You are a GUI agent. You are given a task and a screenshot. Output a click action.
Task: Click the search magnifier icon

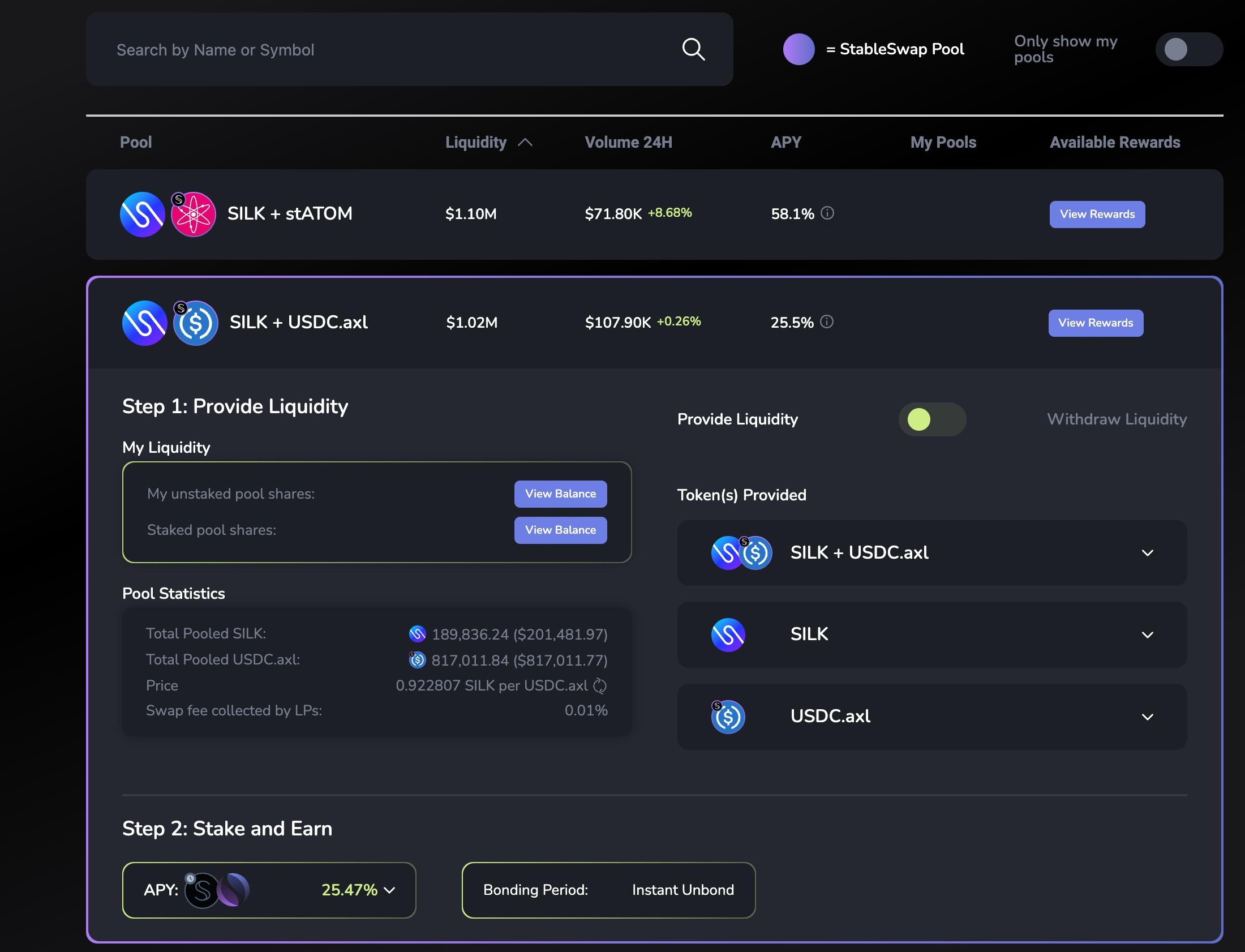coord(693,49)
